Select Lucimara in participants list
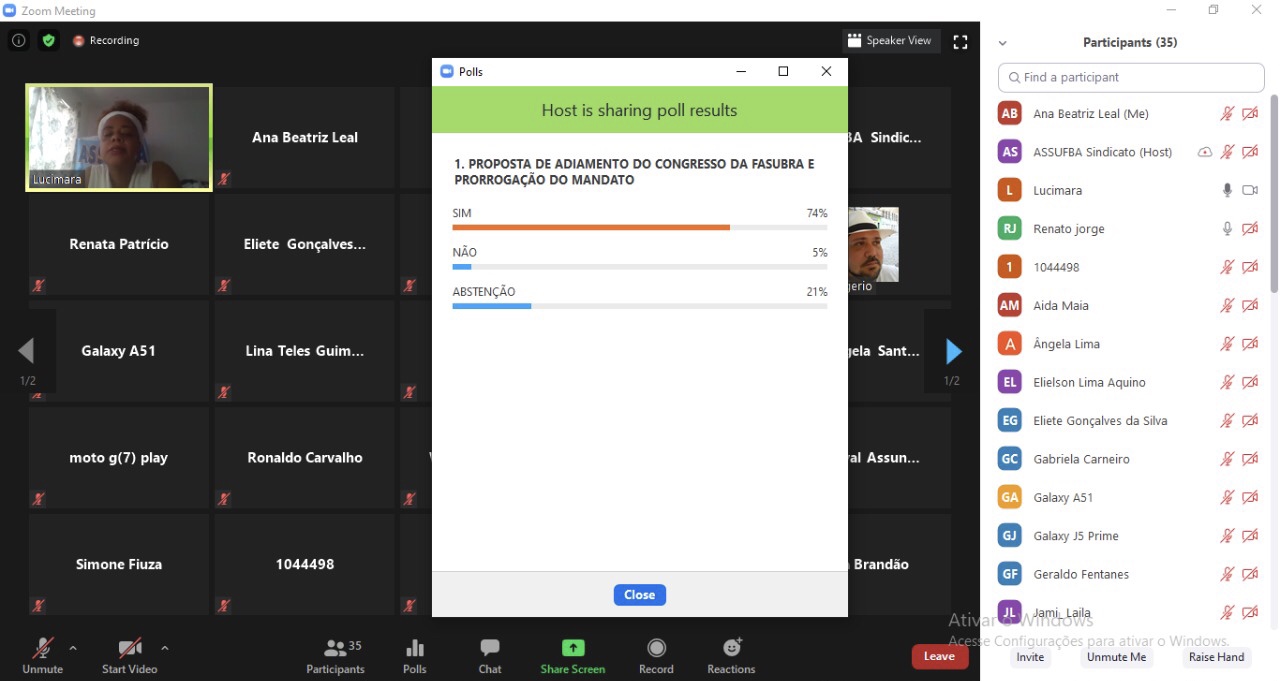This screenshot has width=1280, height=681. 1057,190
